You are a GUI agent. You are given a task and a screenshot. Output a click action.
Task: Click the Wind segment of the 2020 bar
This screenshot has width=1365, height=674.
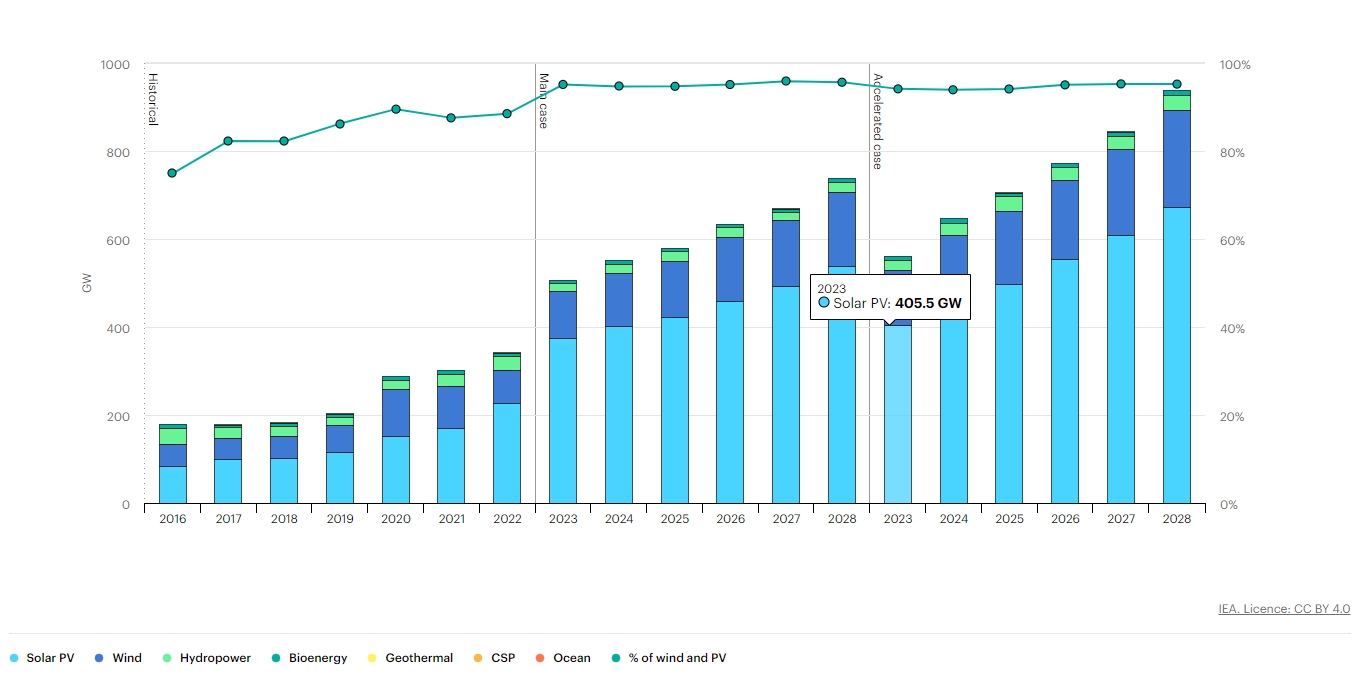[x=396, y=412]
